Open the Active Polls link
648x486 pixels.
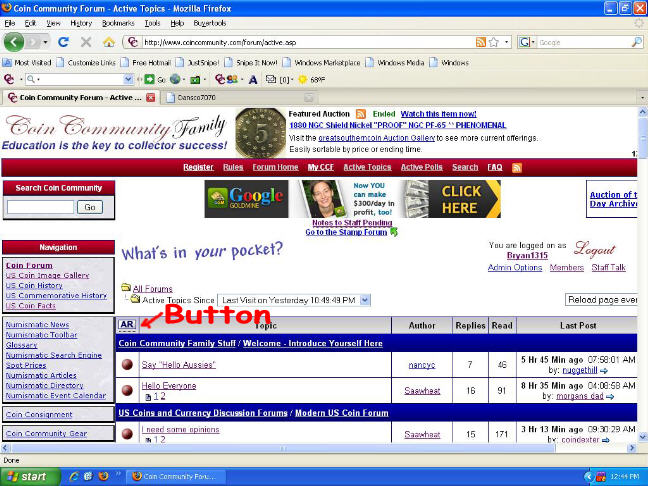tap(422, 167)
